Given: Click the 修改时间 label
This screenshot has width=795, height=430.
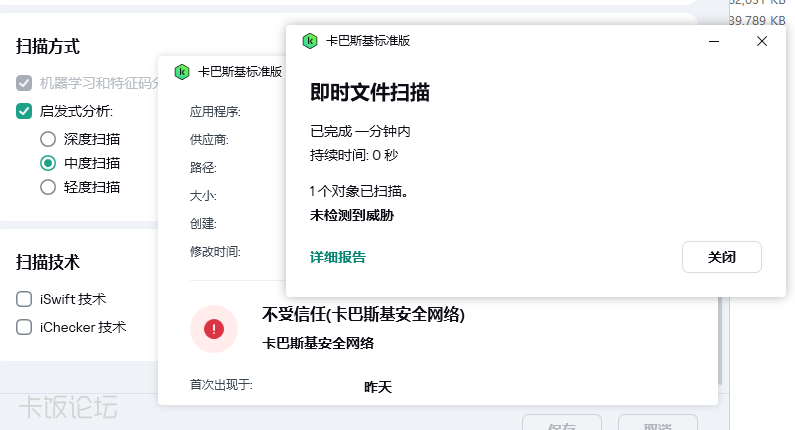Looking at the screenshot, I should click(x=215, y=252).
